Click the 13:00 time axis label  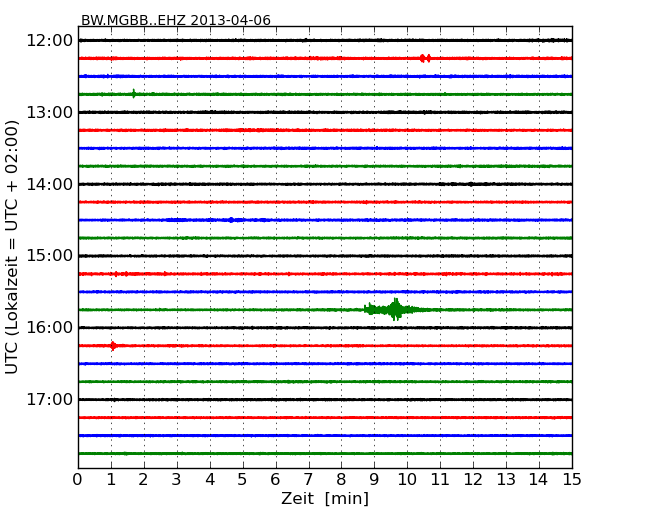[x=50, y=112]
